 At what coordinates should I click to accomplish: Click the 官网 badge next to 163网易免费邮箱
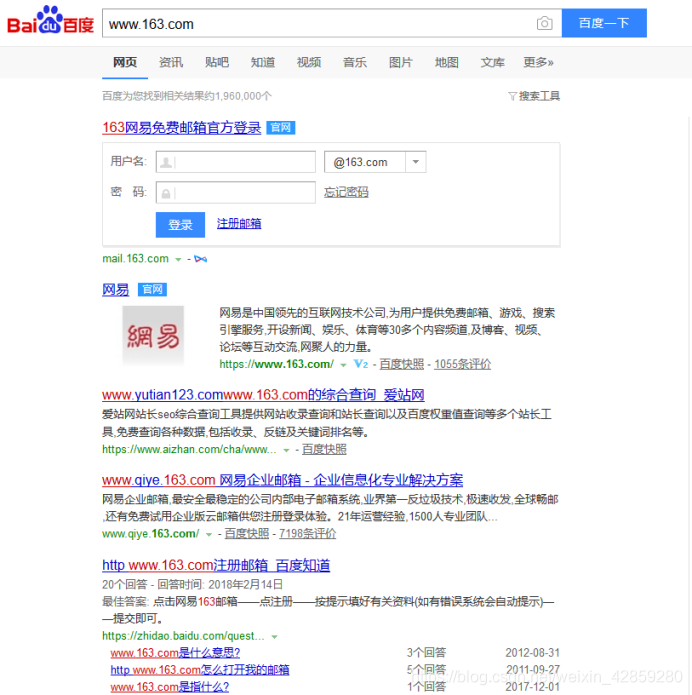coord(281,128)
